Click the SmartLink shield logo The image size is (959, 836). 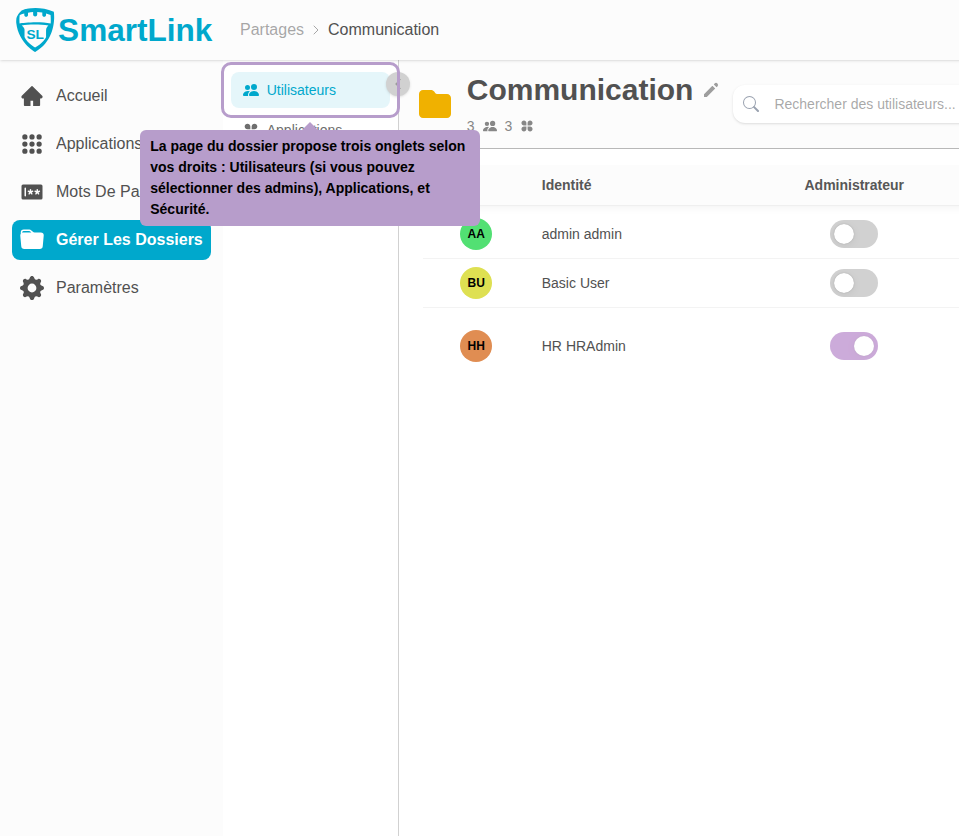tap(36, 30)
